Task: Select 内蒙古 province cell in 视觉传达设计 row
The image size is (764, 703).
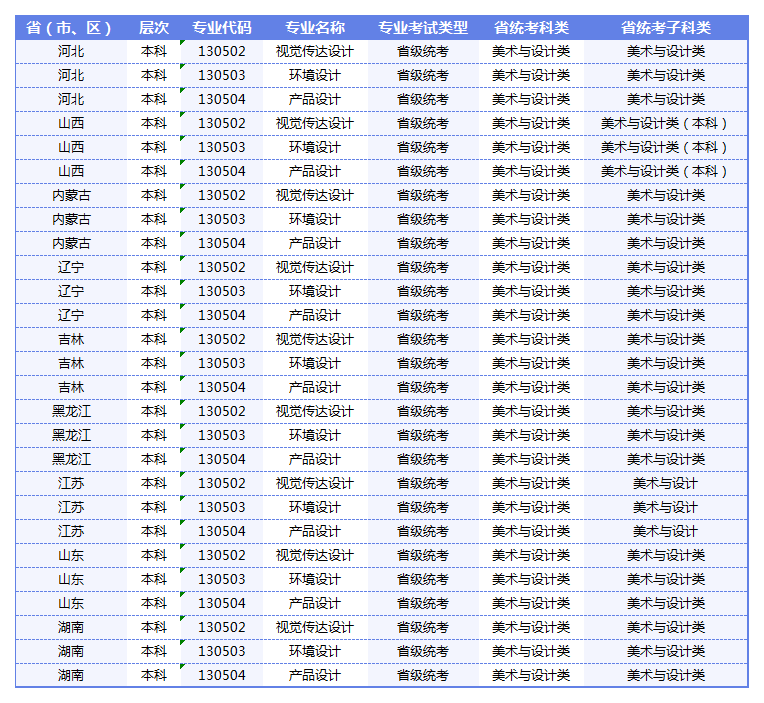Action: 71,195
